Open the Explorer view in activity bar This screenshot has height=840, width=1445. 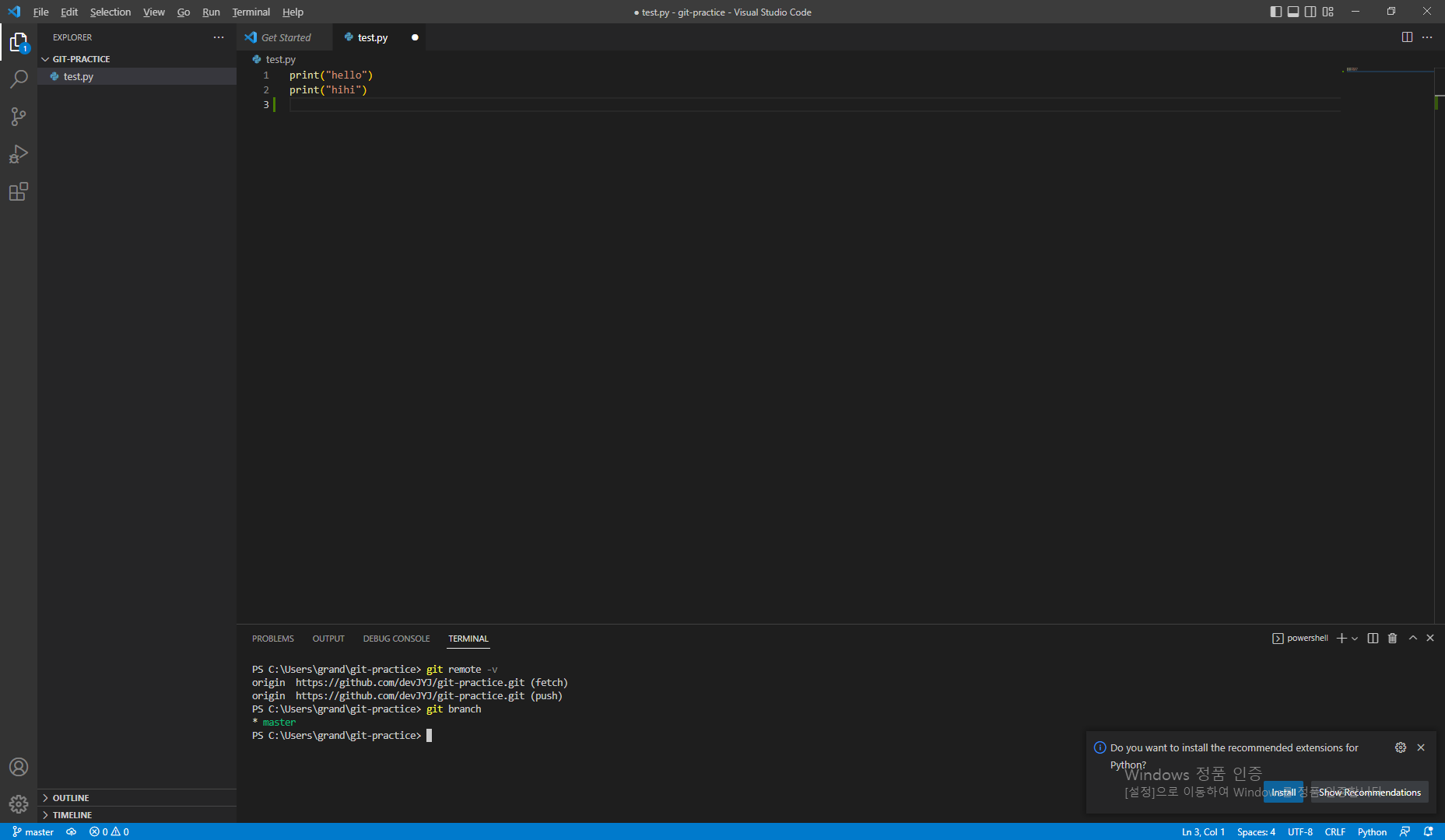pyautogui.click(x=19, y=42)
